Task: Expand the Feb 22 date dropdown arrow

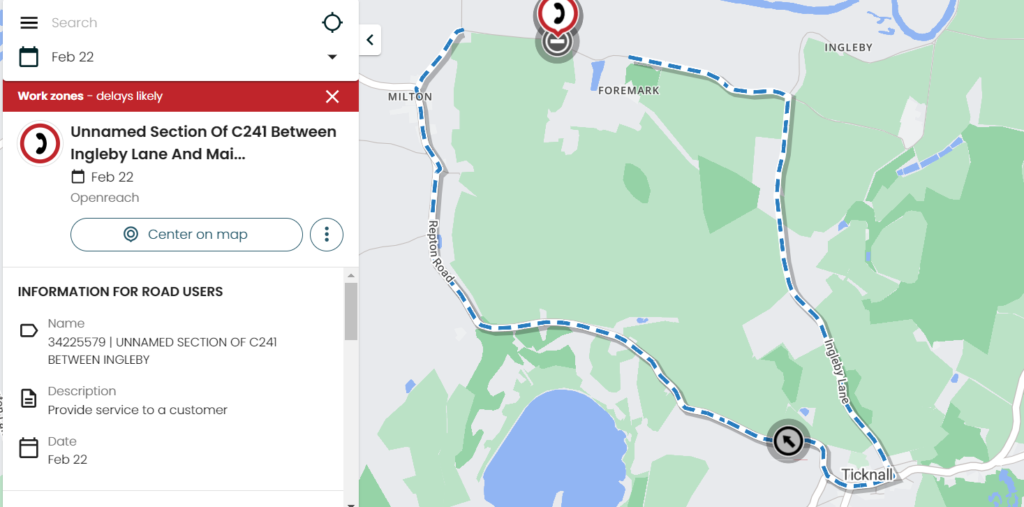Action: tap(332, 57)
